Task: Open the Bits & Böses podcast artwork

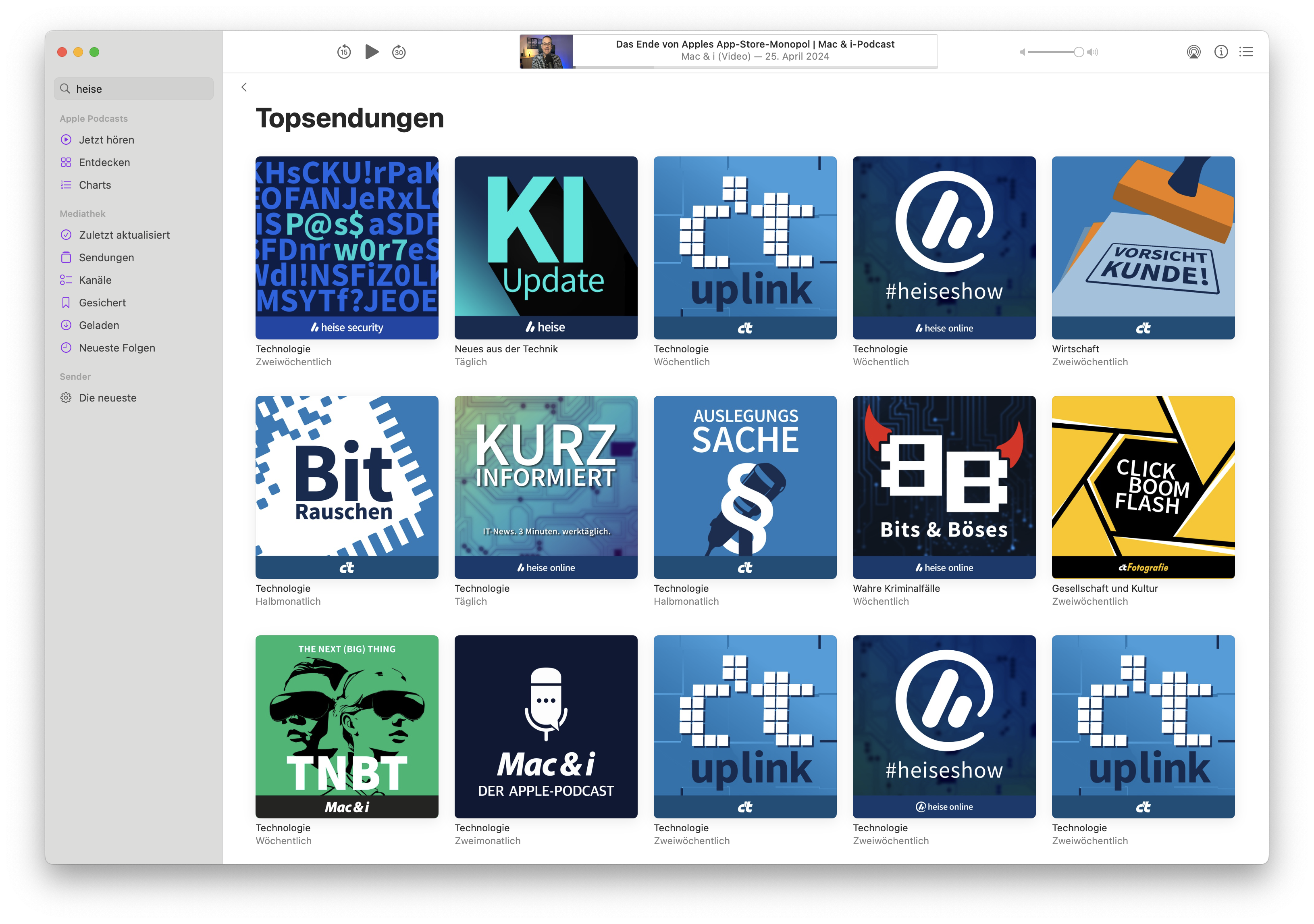Action: [944, 487]
